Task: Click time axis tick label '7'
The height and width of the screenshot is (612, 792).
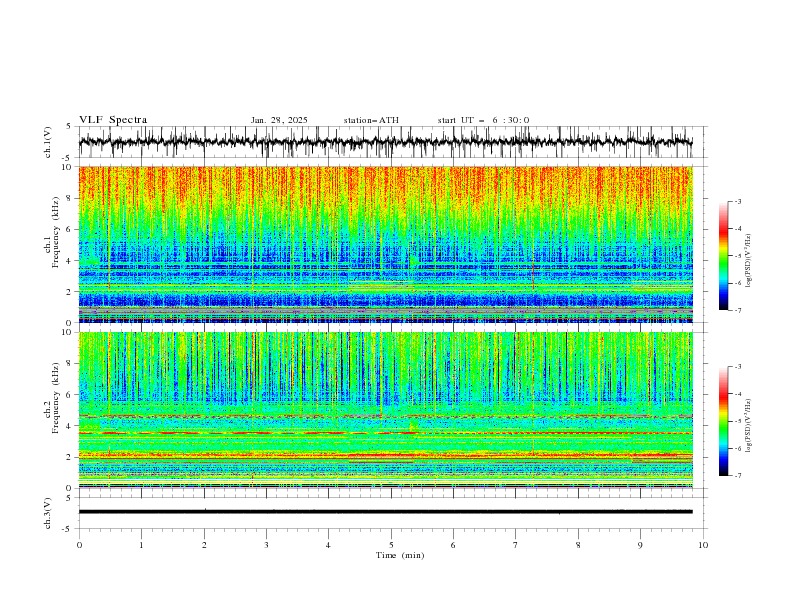Action: coord(516,545)
